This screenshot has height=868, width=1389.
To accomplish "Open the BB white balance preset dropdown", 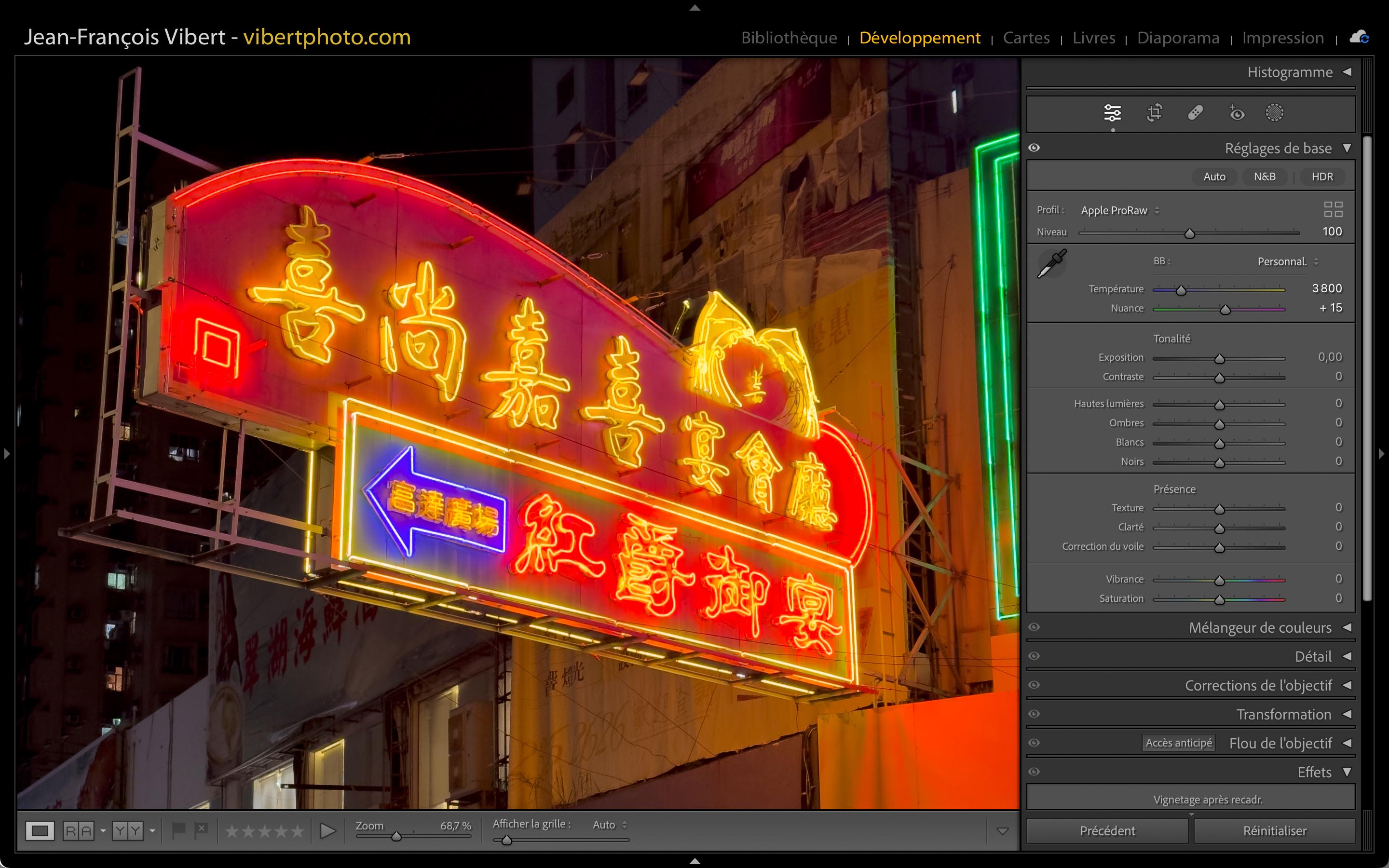I will 1287,262.
